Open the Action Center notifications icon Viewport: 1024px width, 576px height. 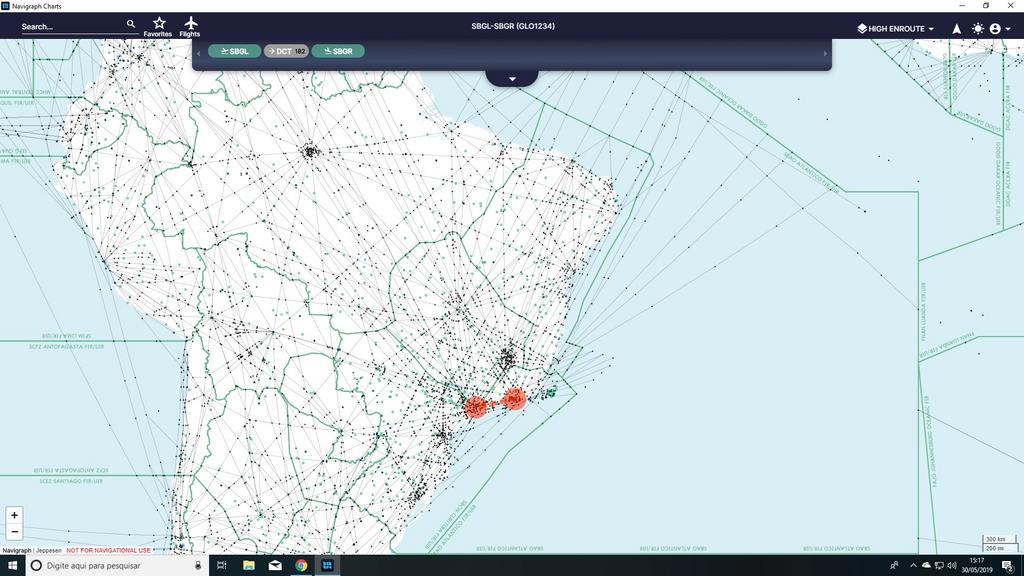[1008, 566]
